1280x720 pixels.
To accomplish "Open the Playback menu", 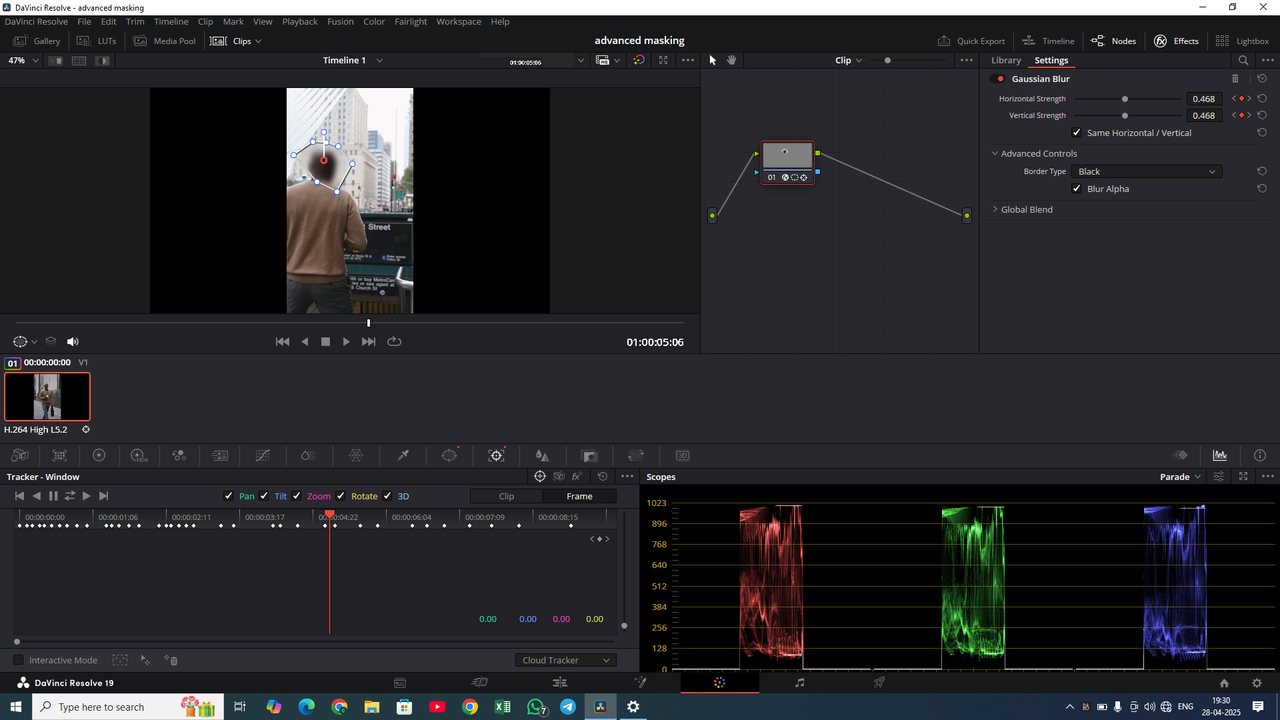I will click(x=299, y=21).
